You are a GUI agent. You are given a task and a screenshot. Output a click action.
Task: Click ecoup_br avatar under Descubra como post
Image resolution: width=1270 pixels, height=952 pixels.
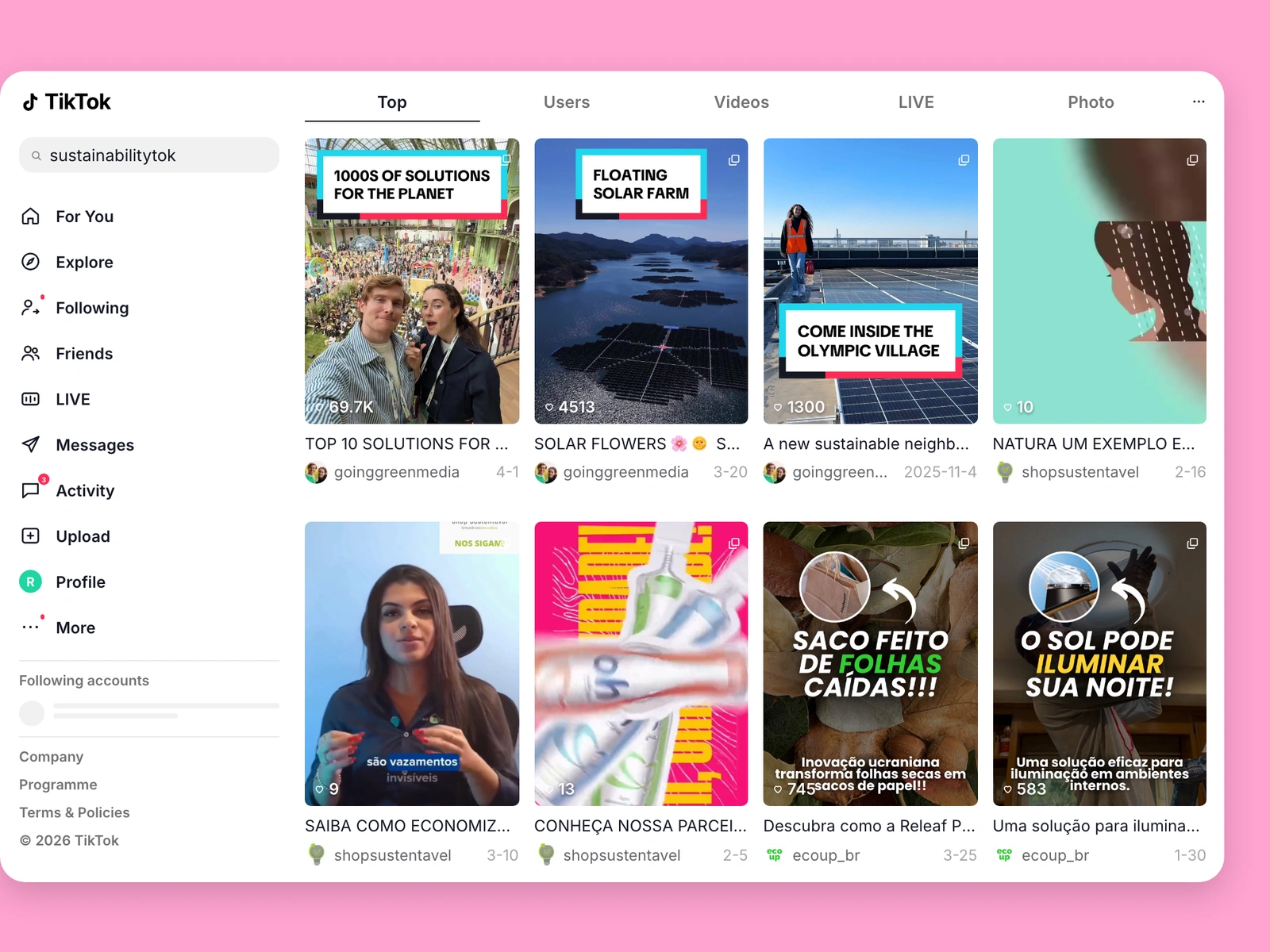click(x=775, y=855)
